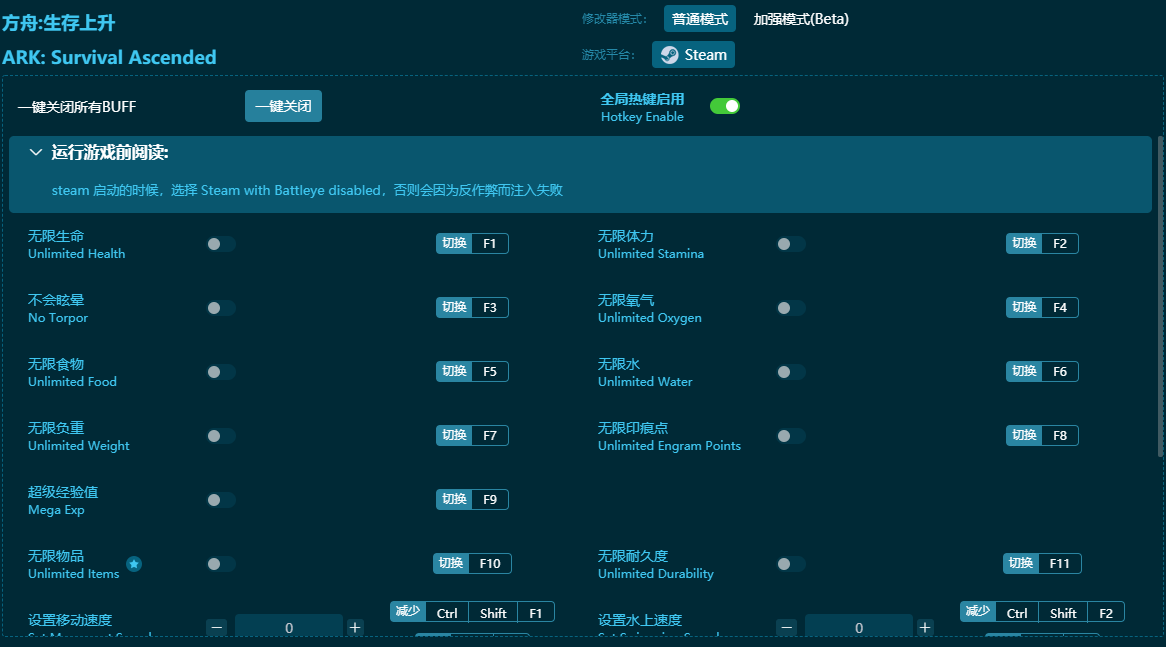This screenshot has width=1166, height=647.
Task: Click the 一键关闭 button
Action: coord(283,106)
